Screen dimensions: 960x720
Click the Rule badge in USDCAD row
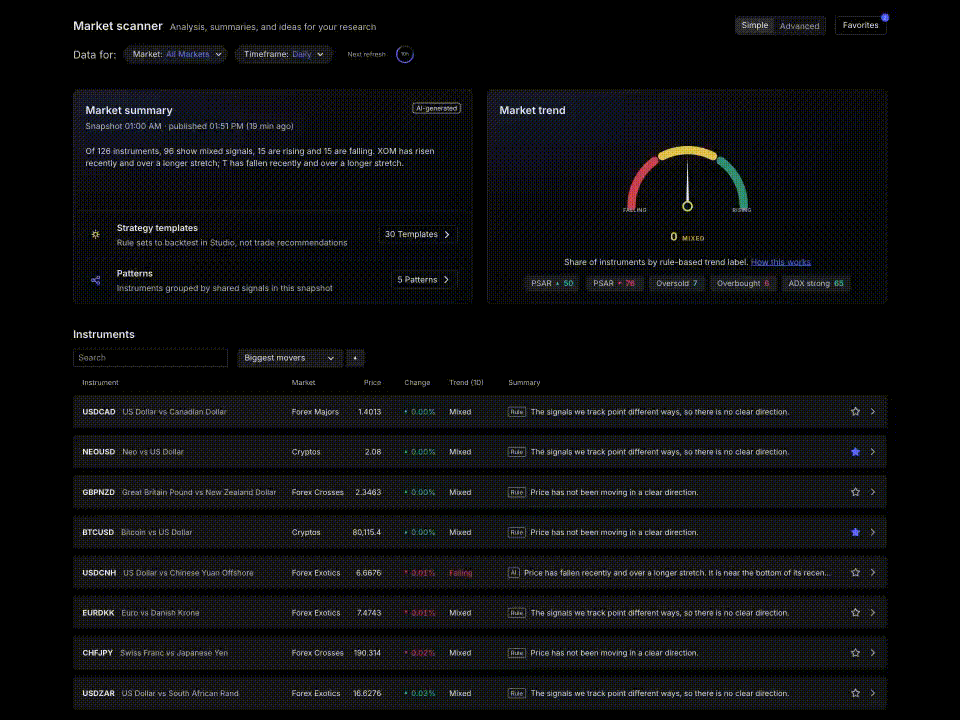tap(517, 412)
